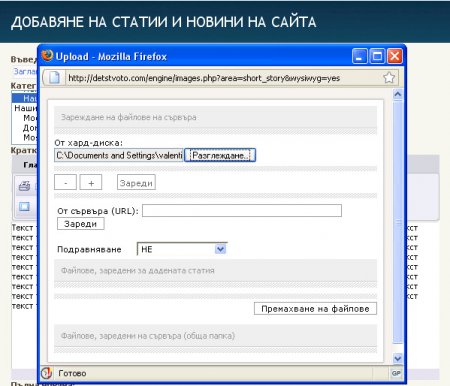The height and width of the screenshot is (386, 450).
Task: Select highlighted category in background list
Action: [25, 98]
